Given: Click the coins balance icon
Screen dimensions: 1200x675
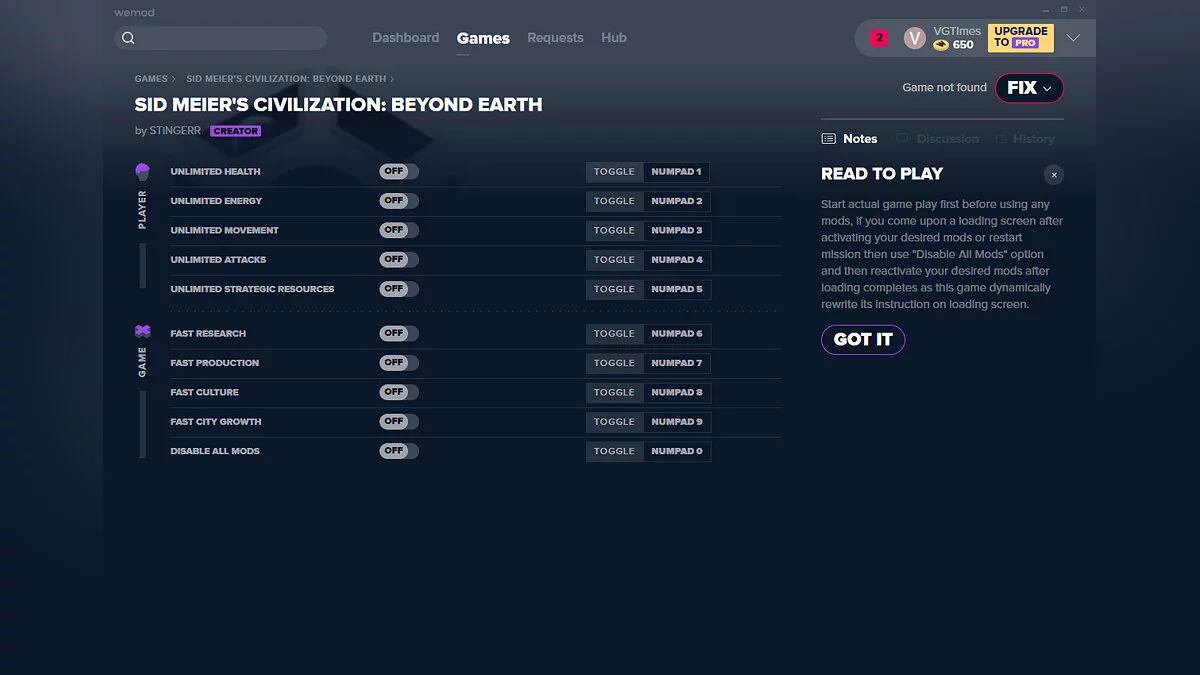Looking at the screenshot, I should 941,45.
